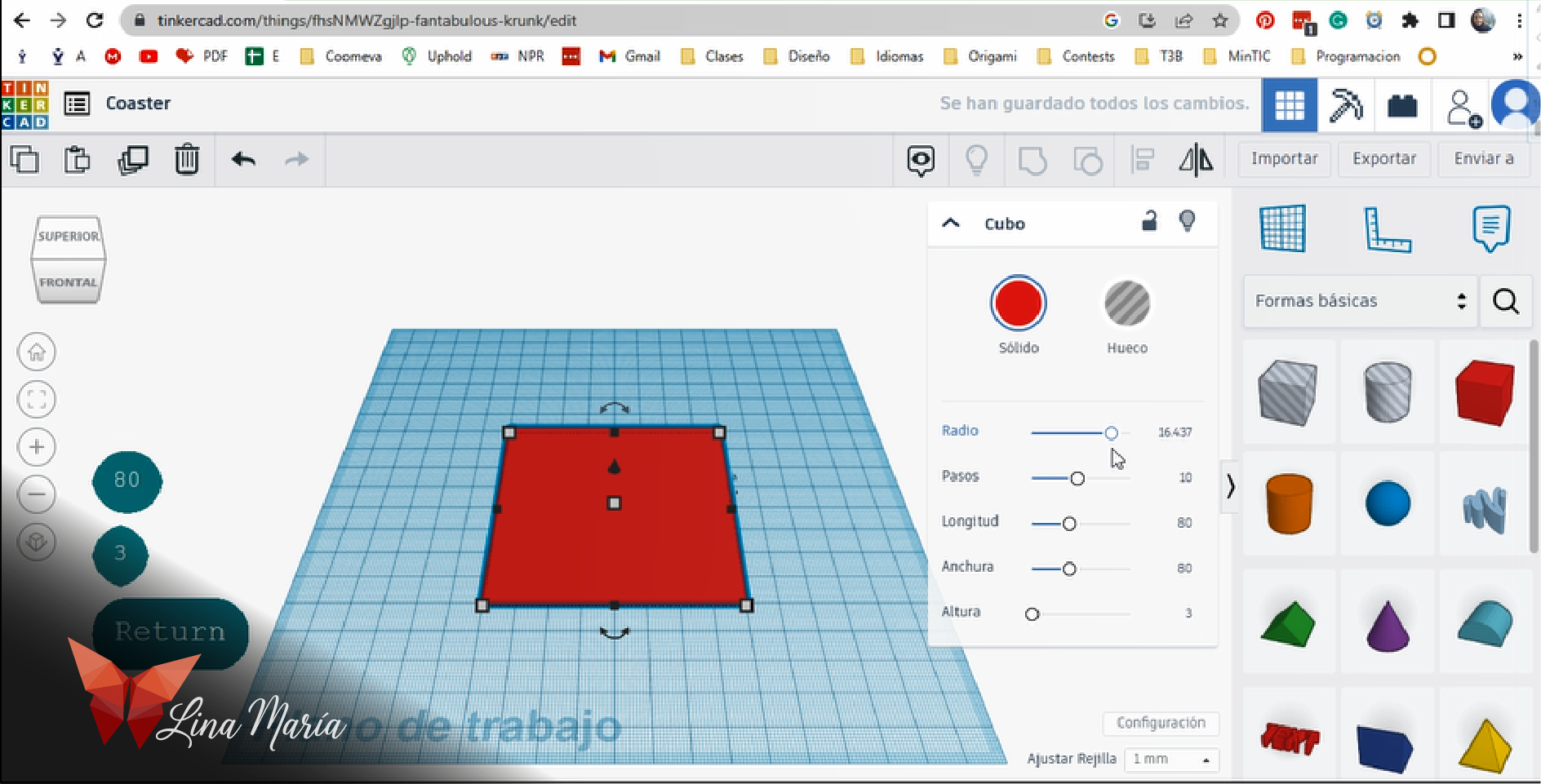Go to home view
The width and height of the screenshot is (1541, 784).
point(37,352)
